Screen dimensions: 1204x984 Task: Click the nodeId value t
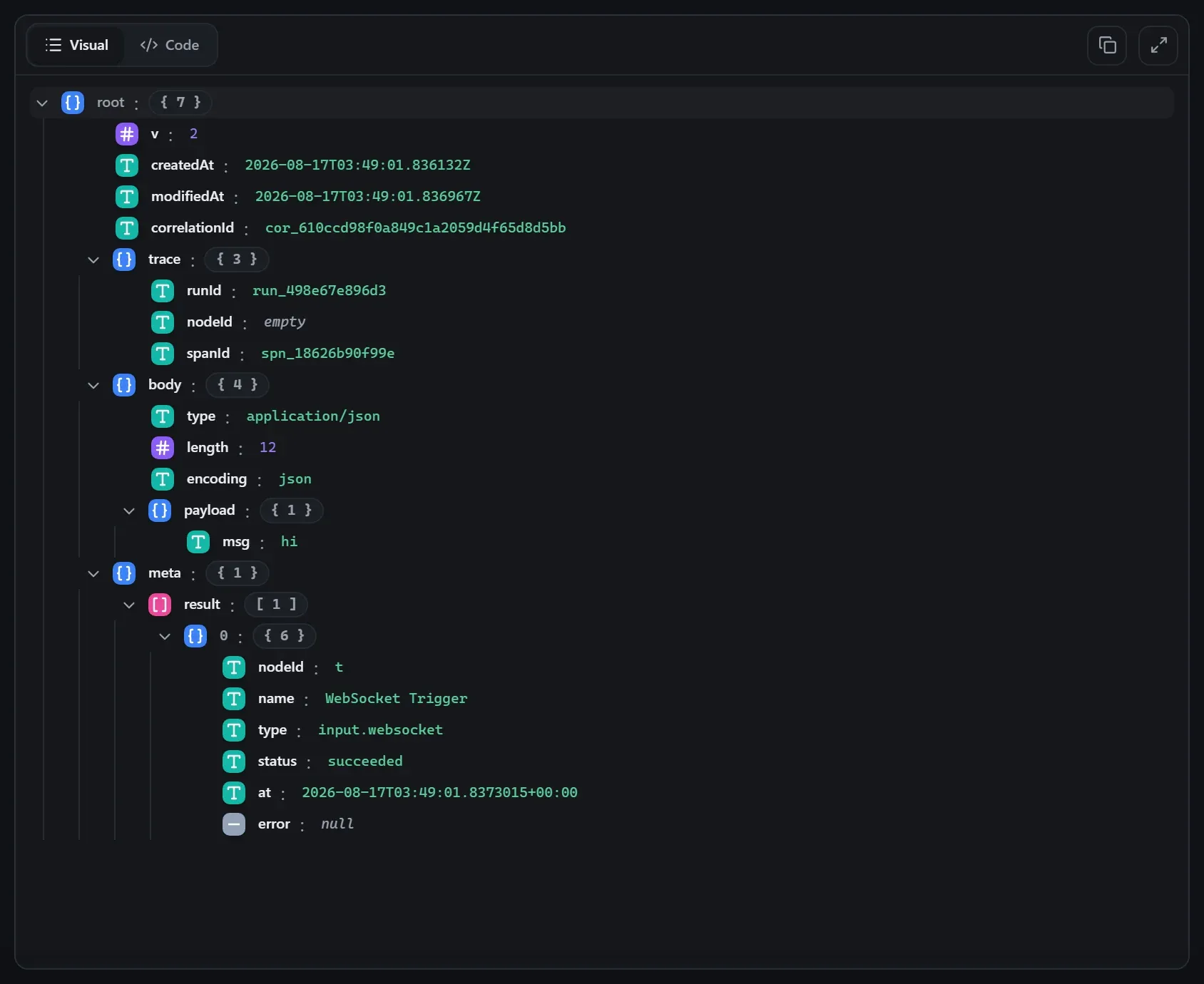tap(339, 667)
